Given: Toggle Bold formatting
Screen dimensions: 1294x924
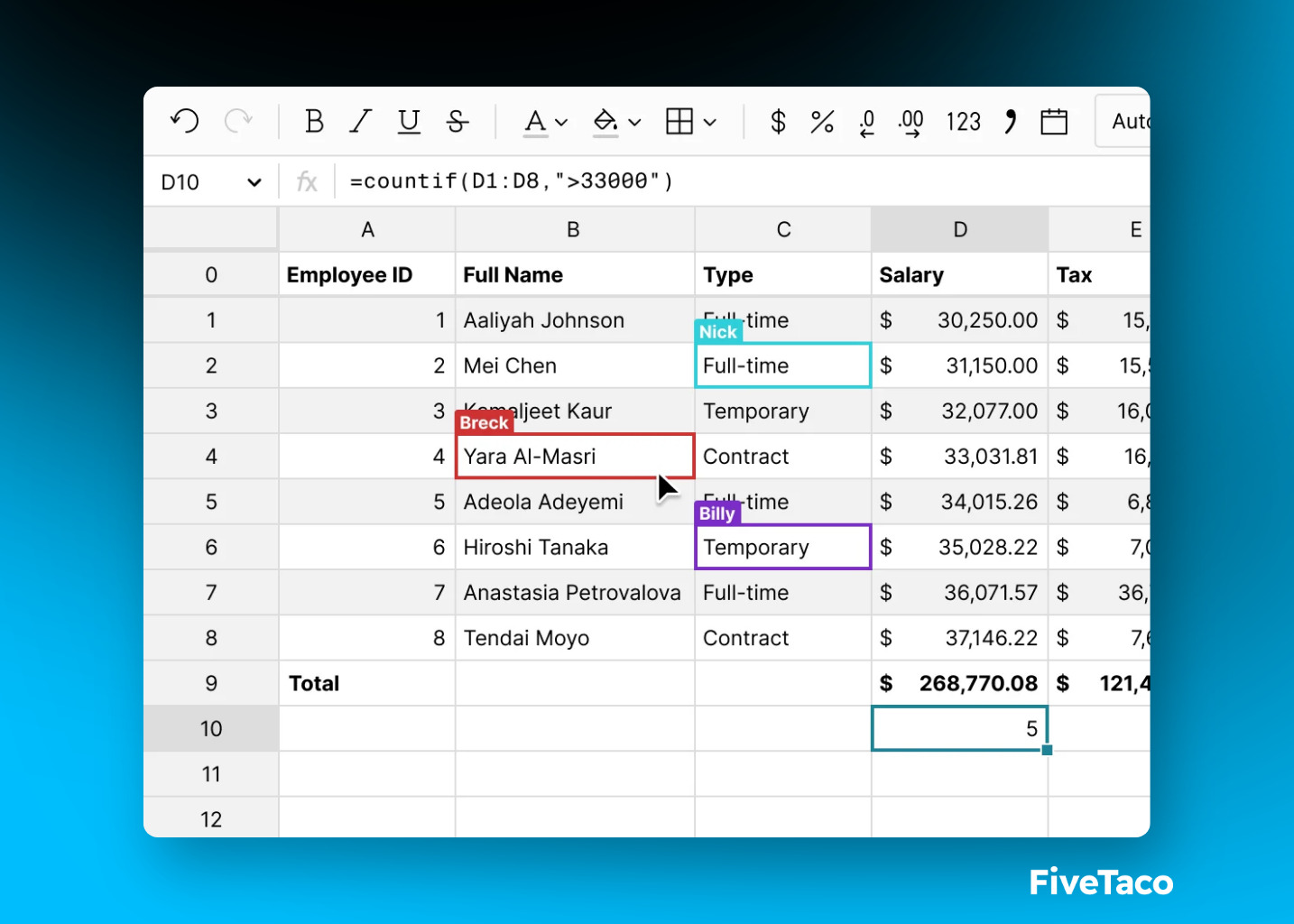Looking at the screenshot, I should coord(314,121).
